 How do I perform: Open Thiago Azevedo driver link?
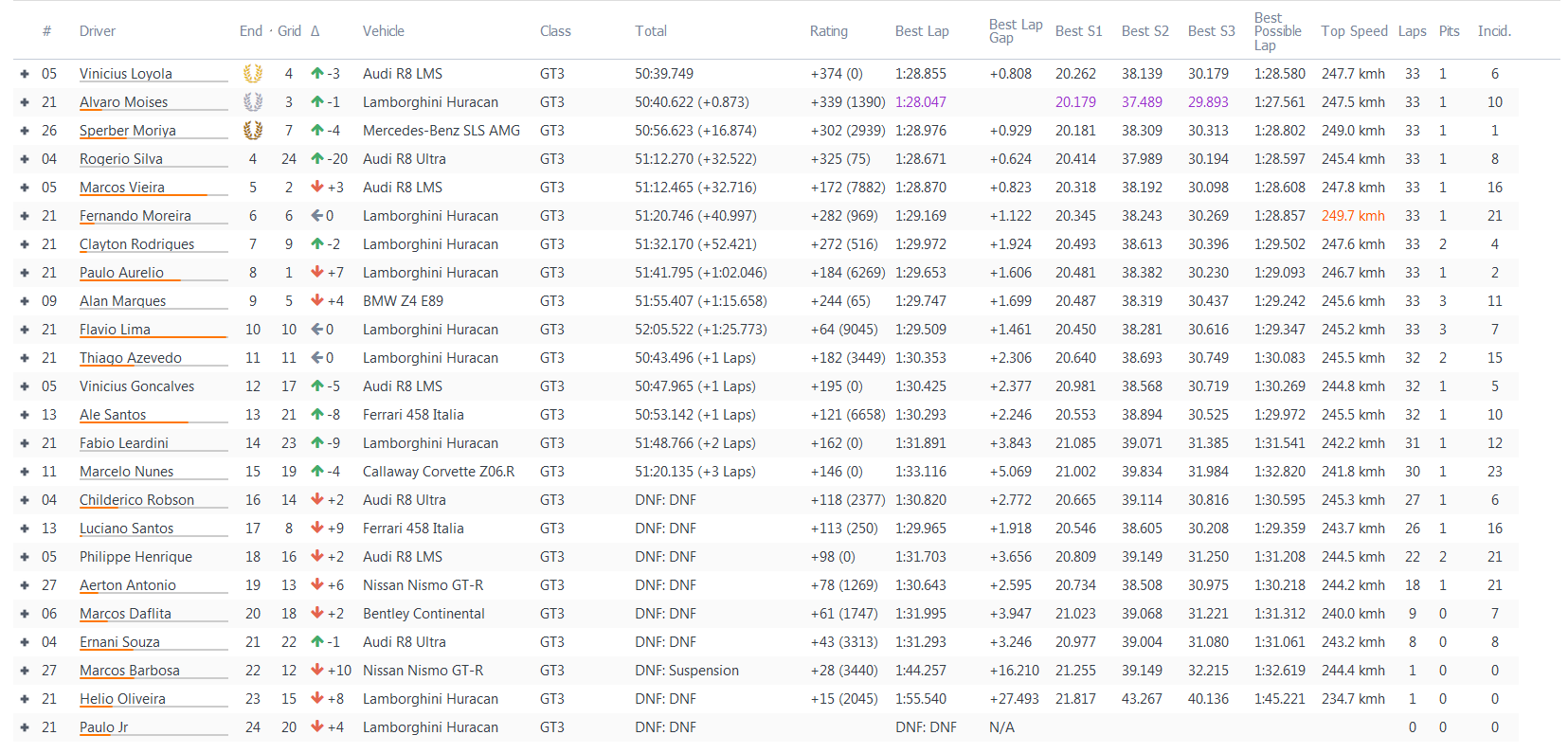[131, 358]
